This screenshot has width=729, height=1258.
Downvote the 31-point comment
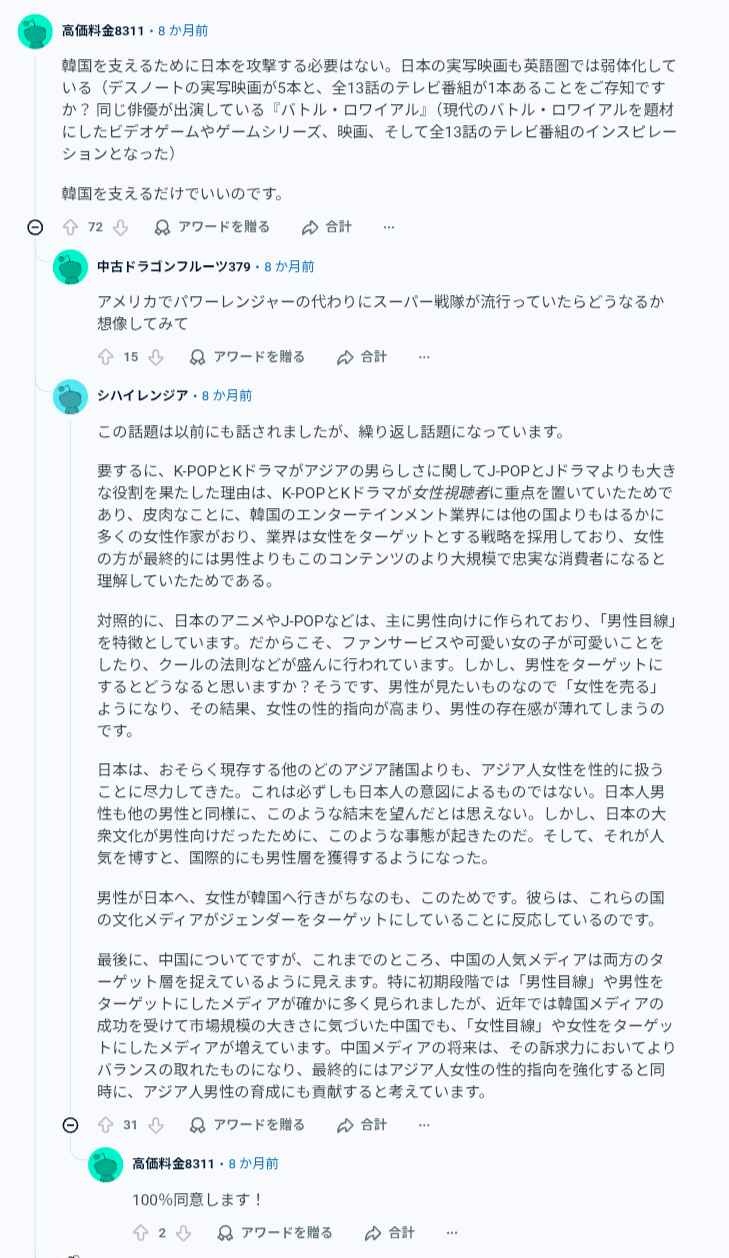(156, 1125)
